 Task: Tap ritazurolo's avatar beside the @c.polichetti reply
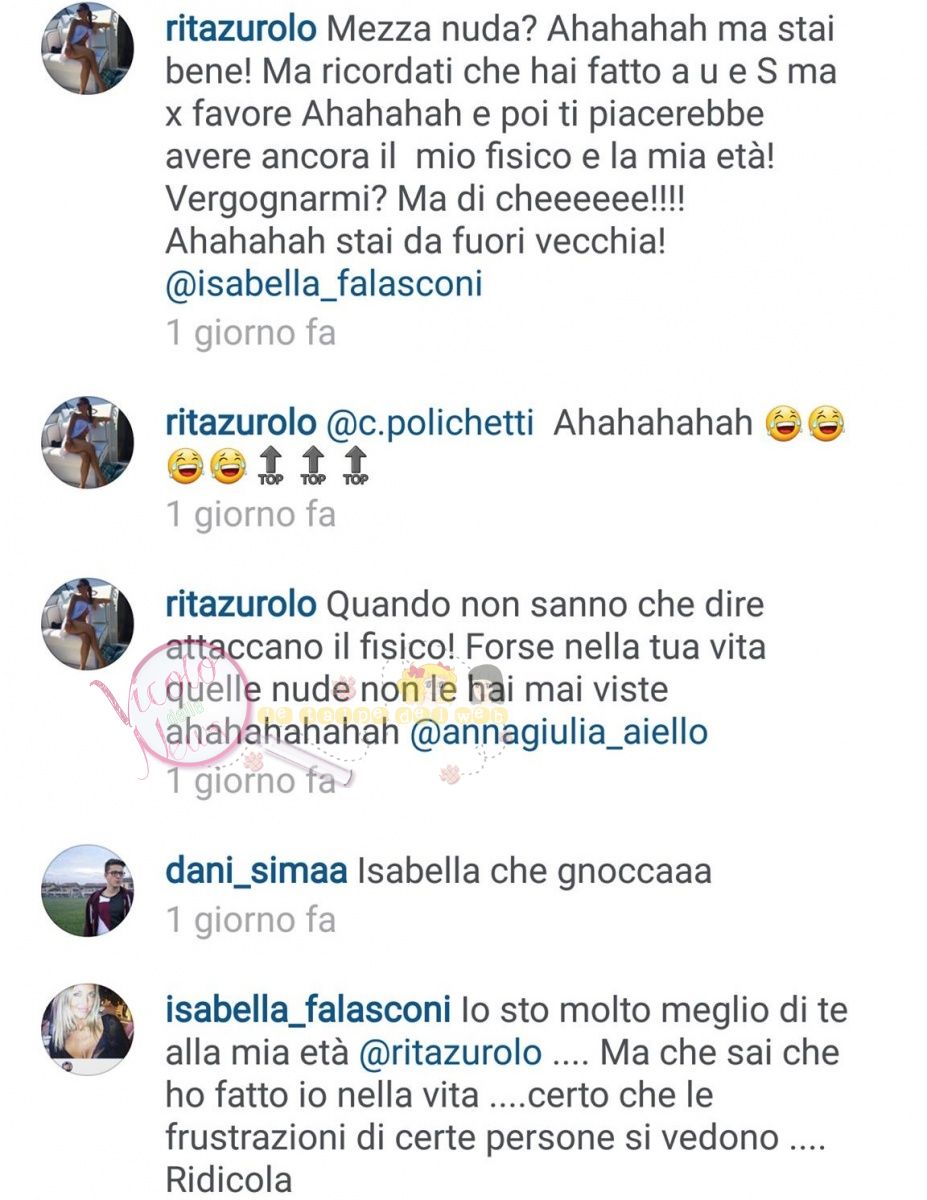click(x=87, y=442)
